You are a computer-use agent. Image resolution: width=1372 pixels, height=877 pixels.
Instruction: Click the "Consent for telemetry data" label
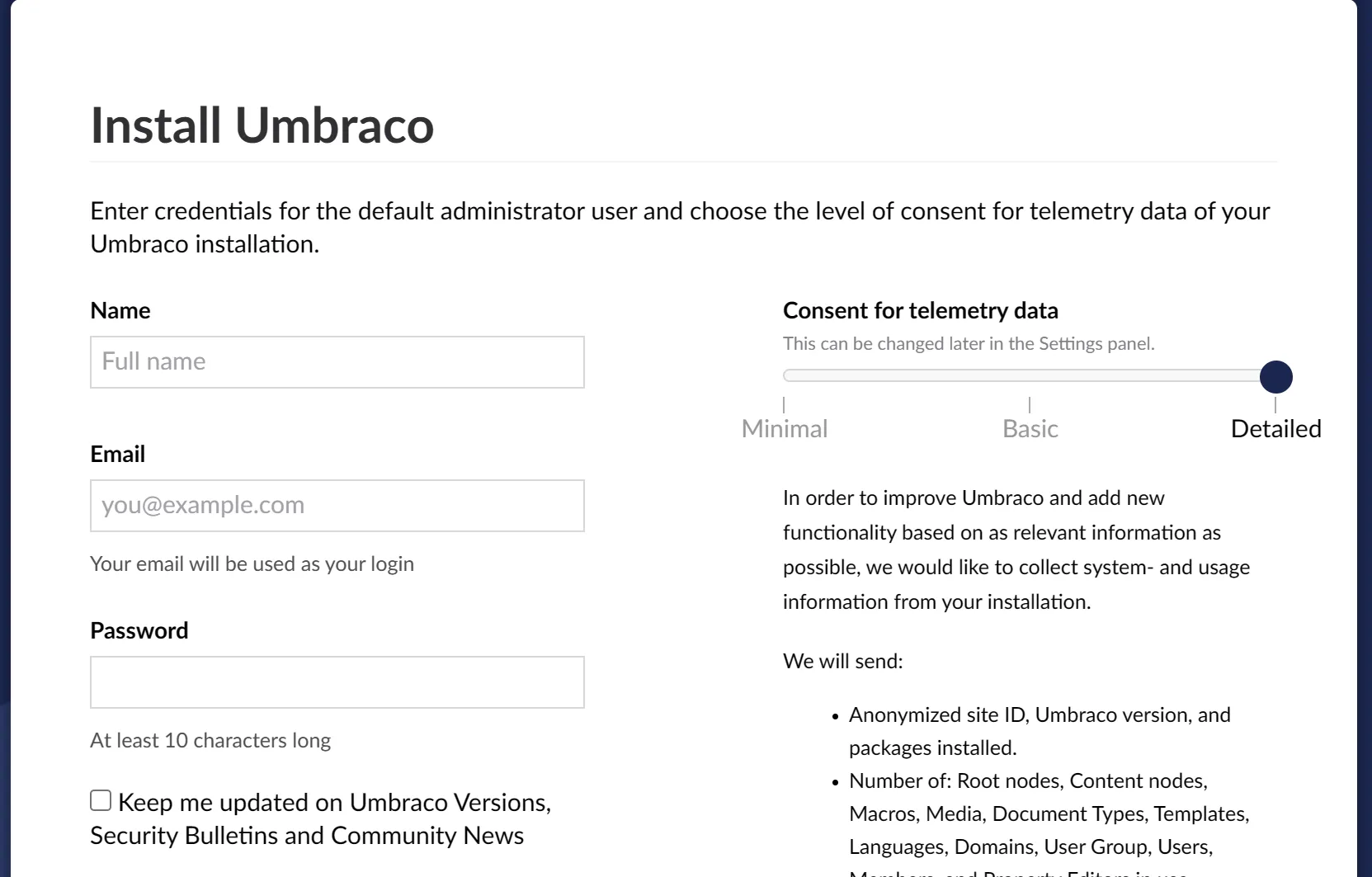tap(920, 311)
